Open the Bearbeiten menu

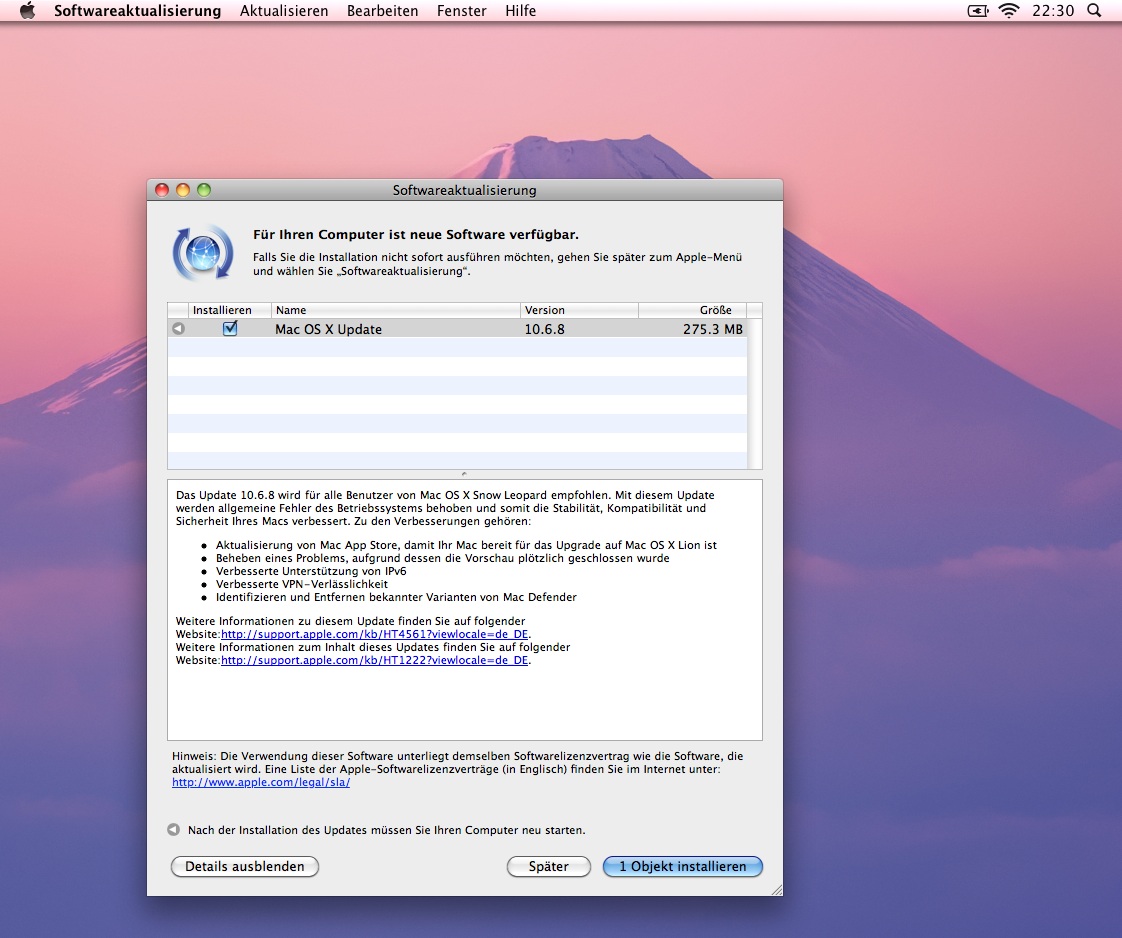(x=383, y=11)
